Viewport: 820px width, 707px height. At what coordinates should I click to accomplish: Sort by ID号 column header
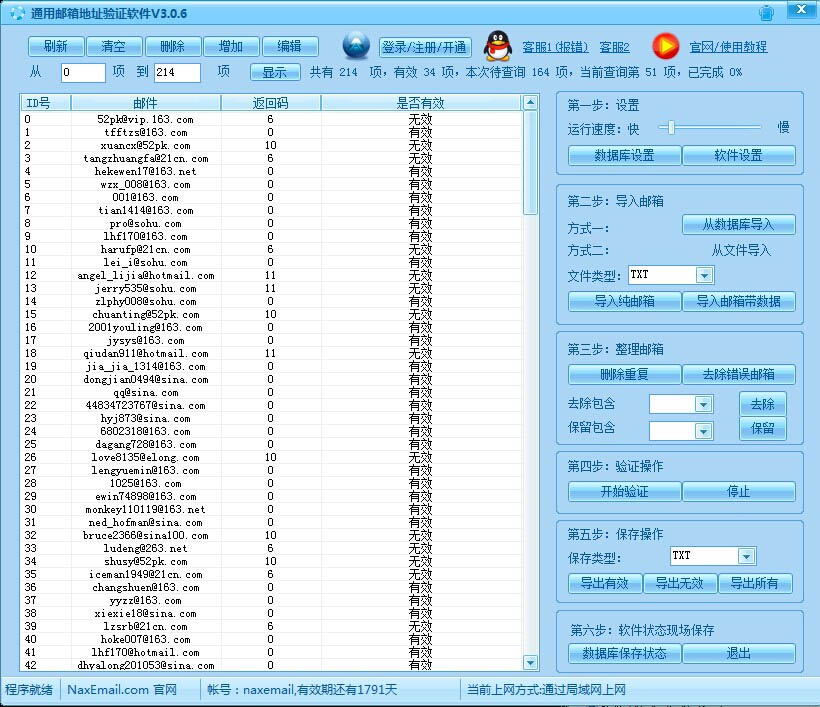(45, 103)
